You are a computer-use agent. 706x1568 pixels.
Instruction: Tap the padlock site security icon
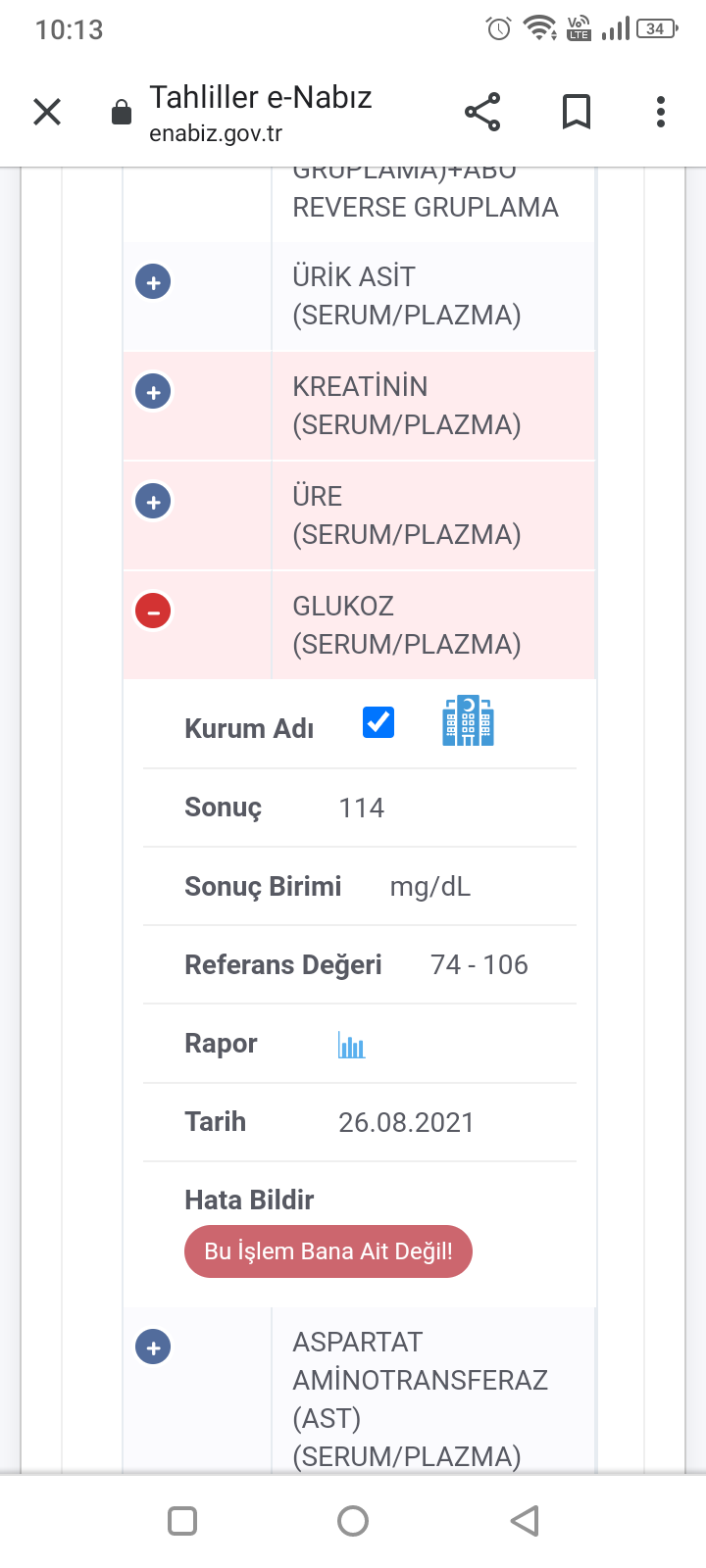(122, 113)
